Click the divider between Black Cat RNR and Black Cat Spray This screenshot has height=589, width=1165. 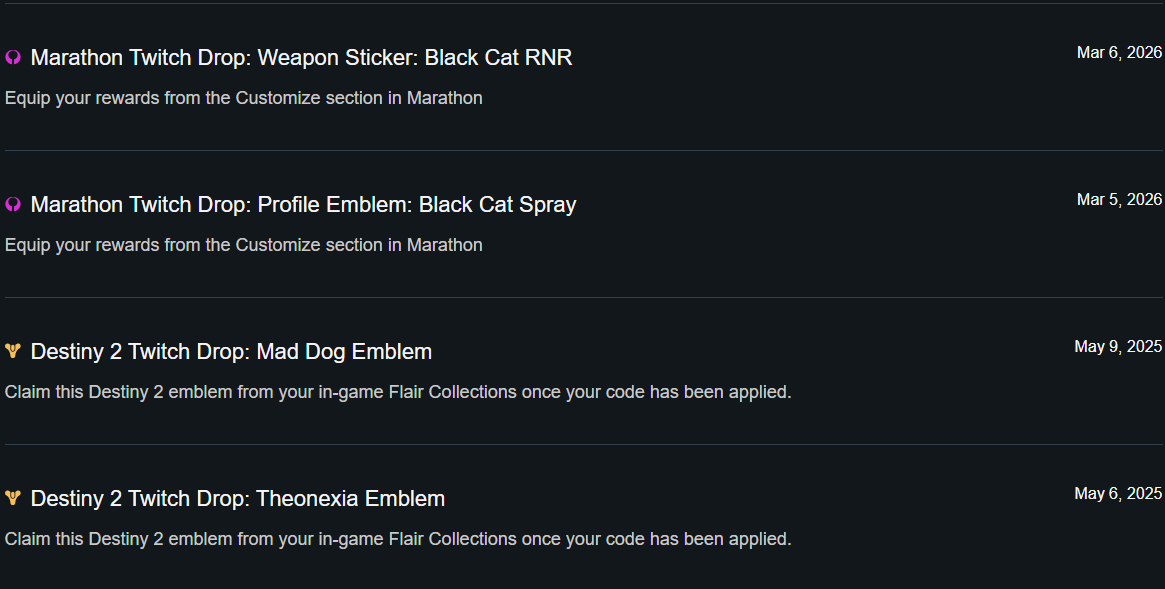point(582,151)
